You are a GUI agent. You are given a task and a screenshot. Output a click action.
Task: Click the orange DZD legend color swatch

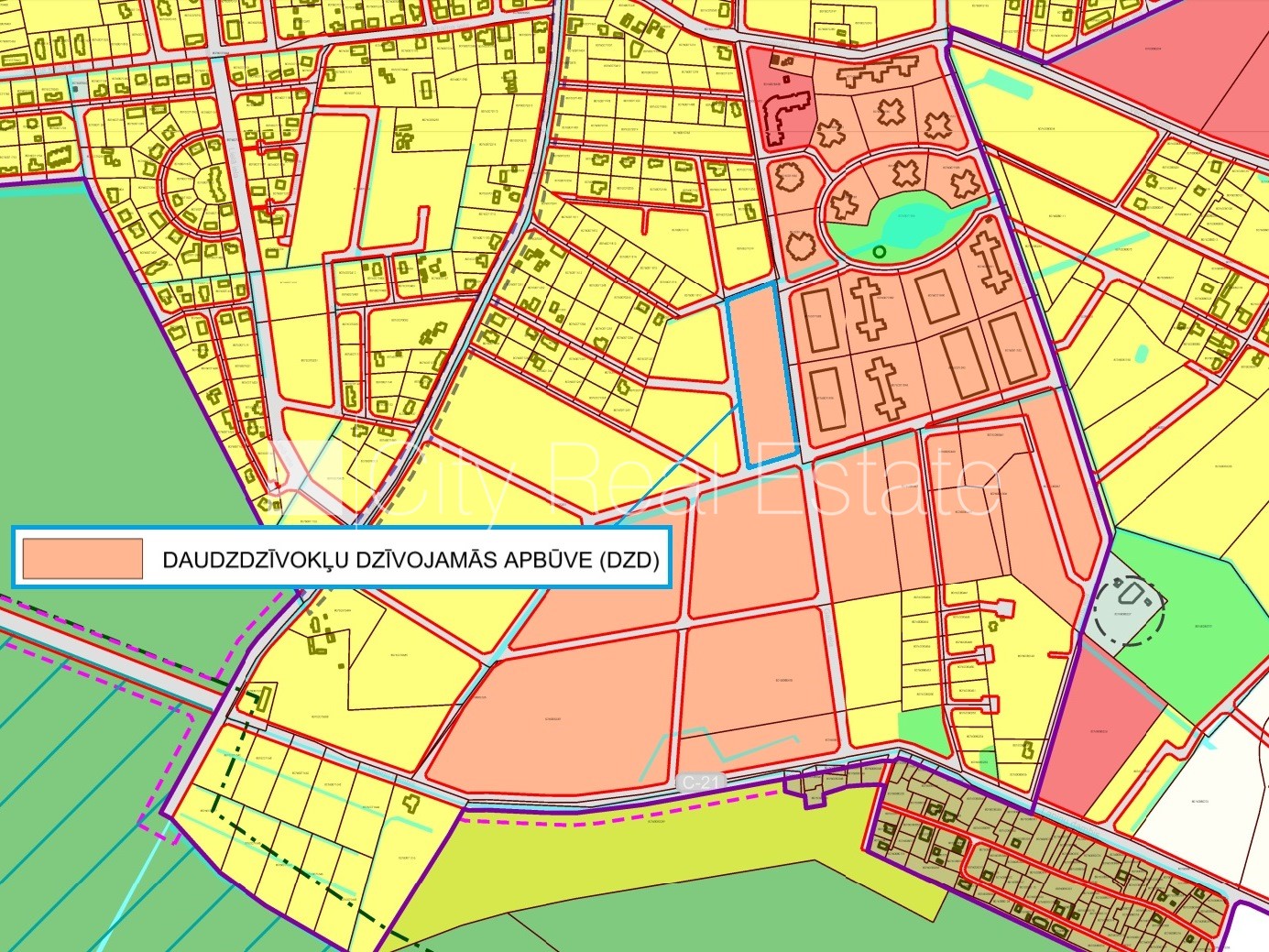click(x=82, y=559)
